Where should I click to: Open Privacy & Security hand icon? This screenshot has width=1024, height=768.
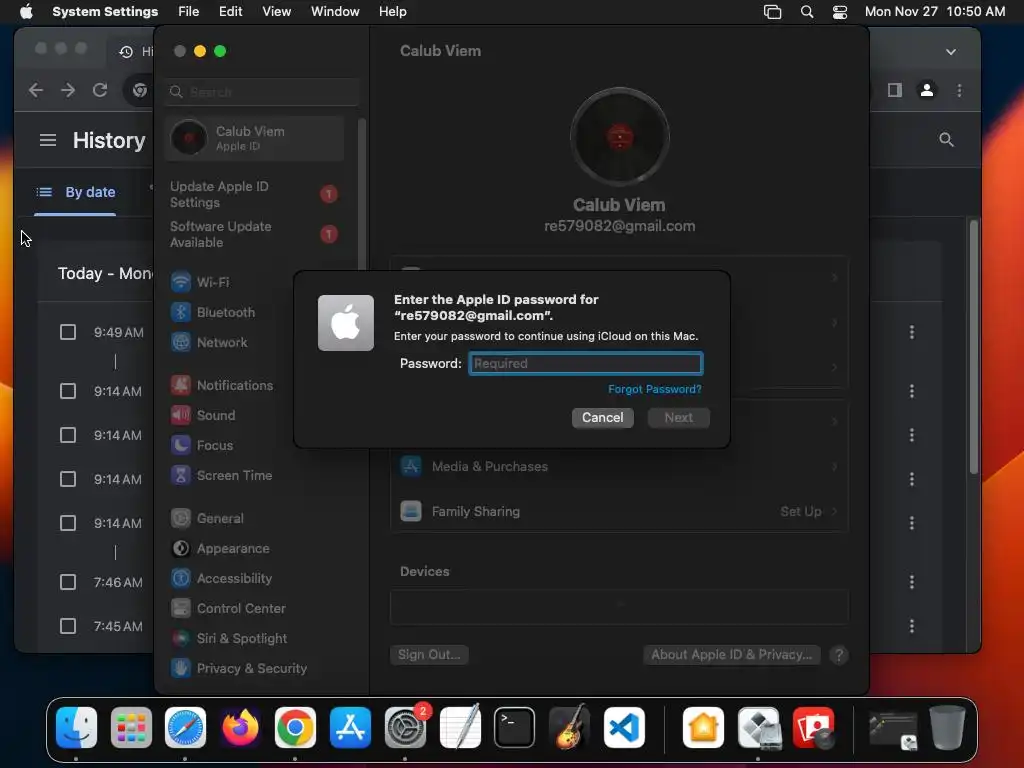coord(181,669)
